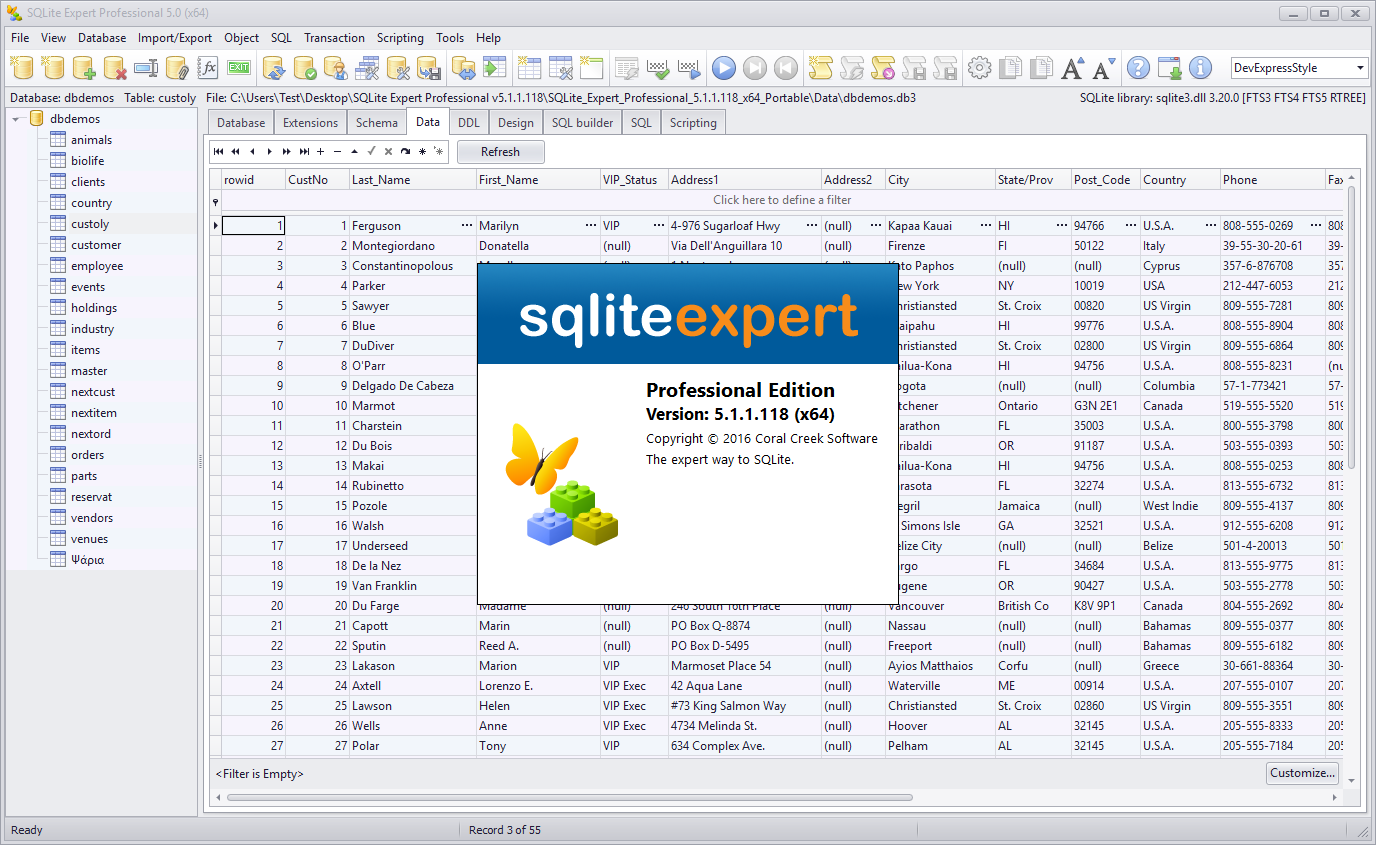Click the import table icon with green arrow
This screenshot has height=845, width=1376.
[x=495, y=68]
